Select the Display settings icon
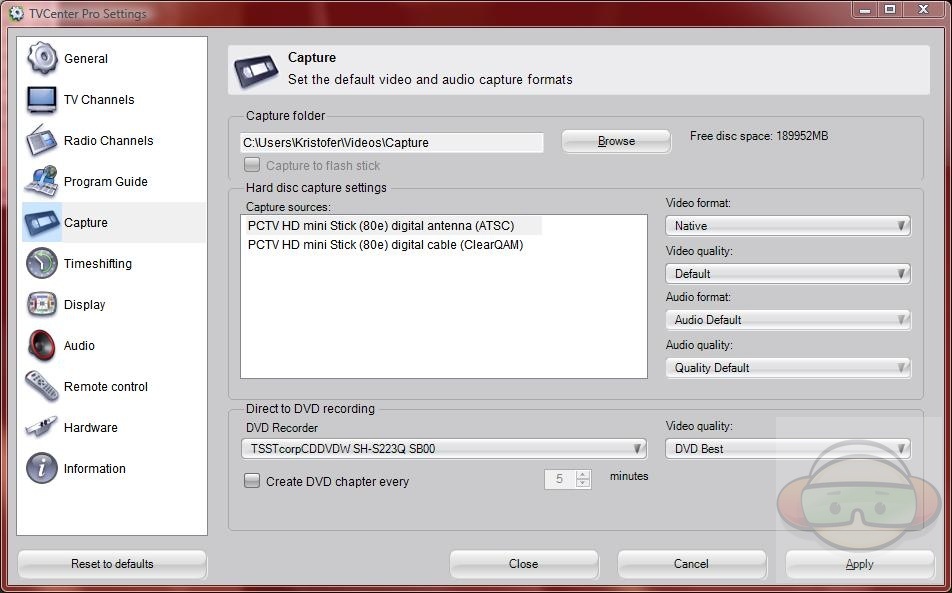The height and width of the screenshot is (593, 952). (42, 304)
